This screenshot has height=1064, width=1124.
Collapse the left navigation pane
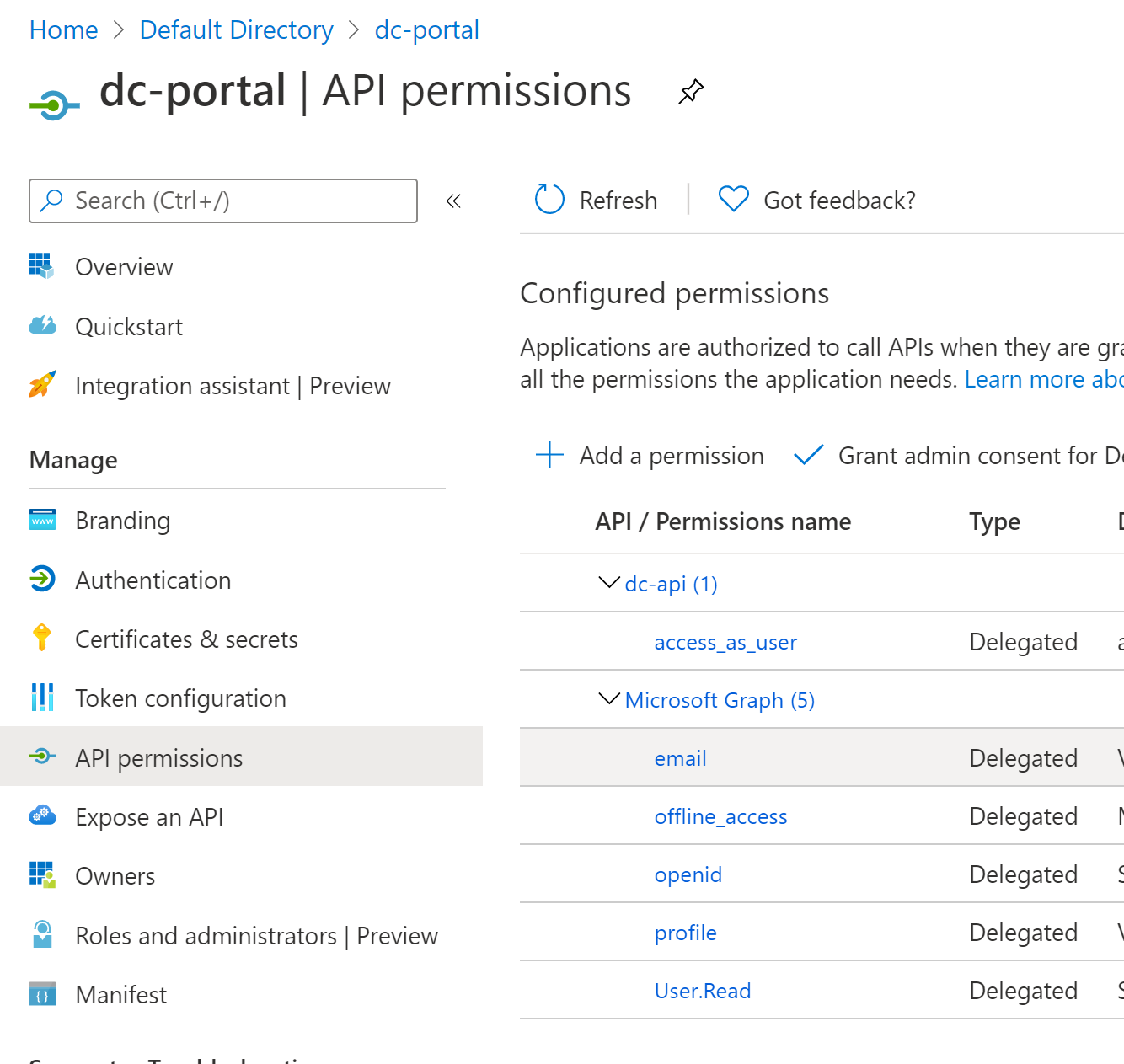tap(453, 201)
